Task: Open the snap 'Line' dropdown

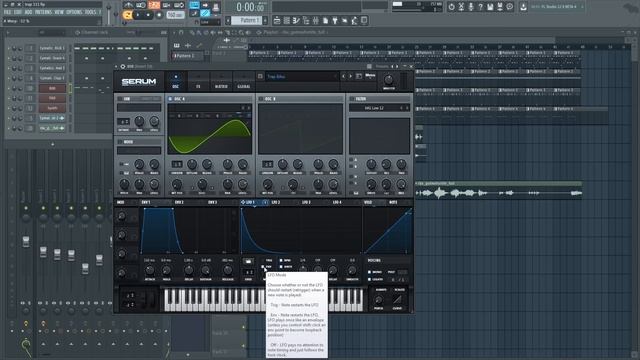Action: point(210,22)
